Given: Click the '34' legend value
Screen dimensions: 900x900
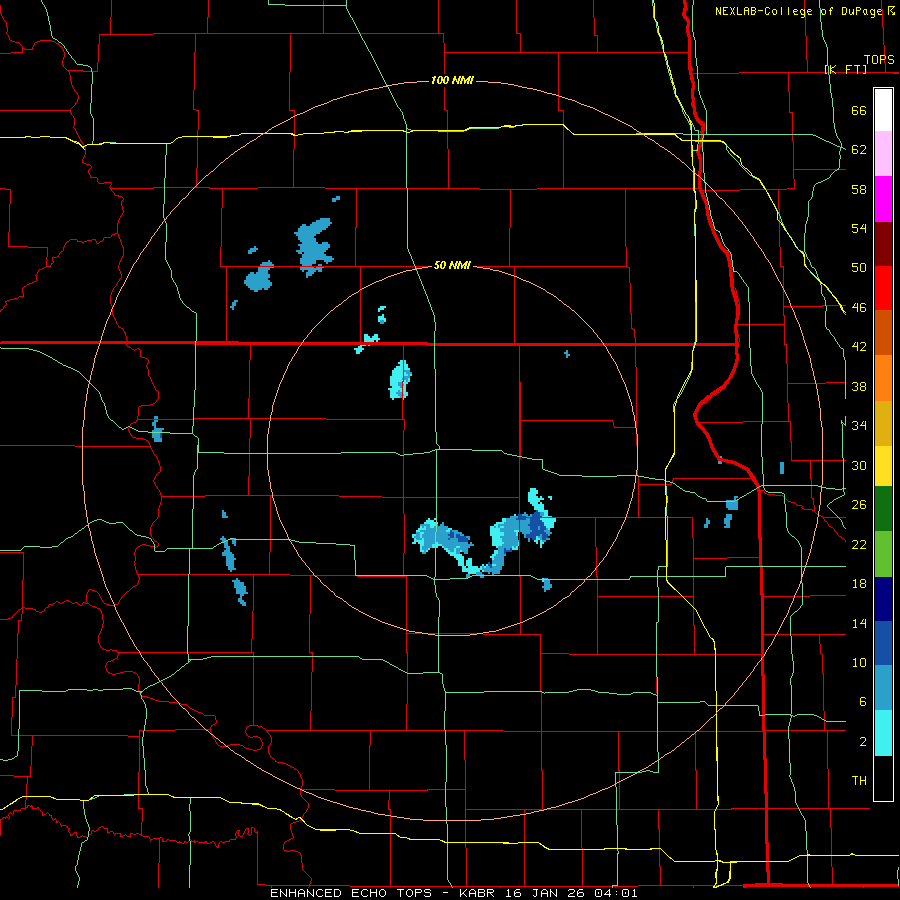Looking at the screenshot, I should pos(859,426).
